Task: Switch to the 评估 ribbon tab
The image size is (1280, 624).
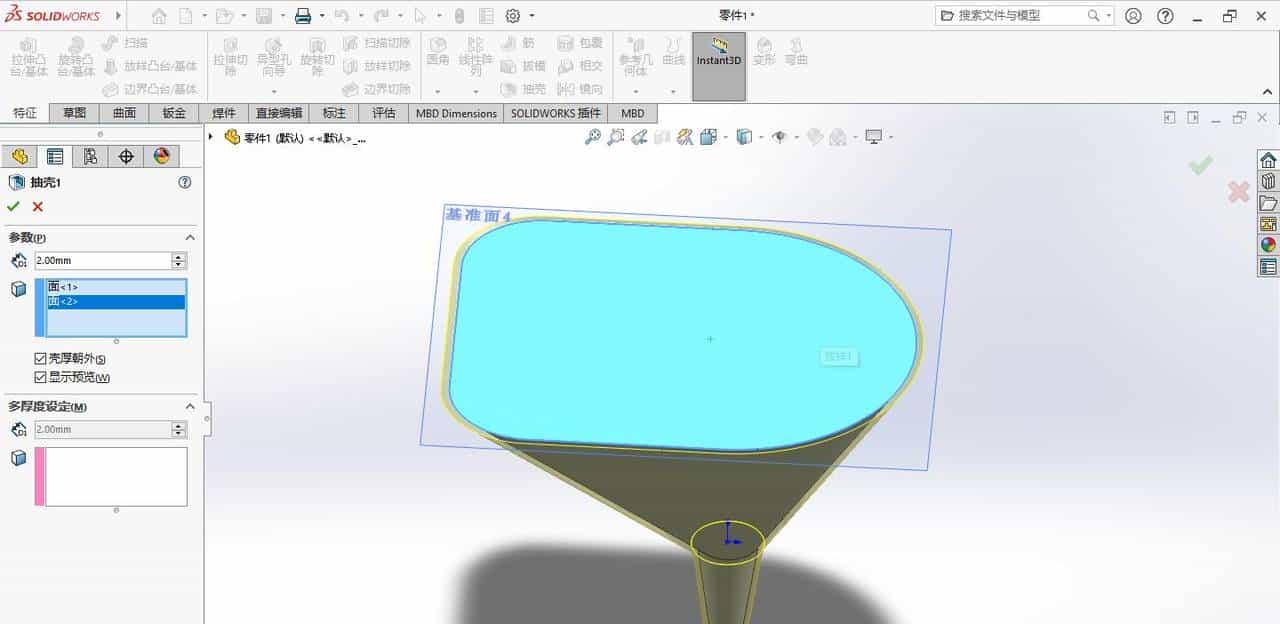Action: tap(384, 113)
